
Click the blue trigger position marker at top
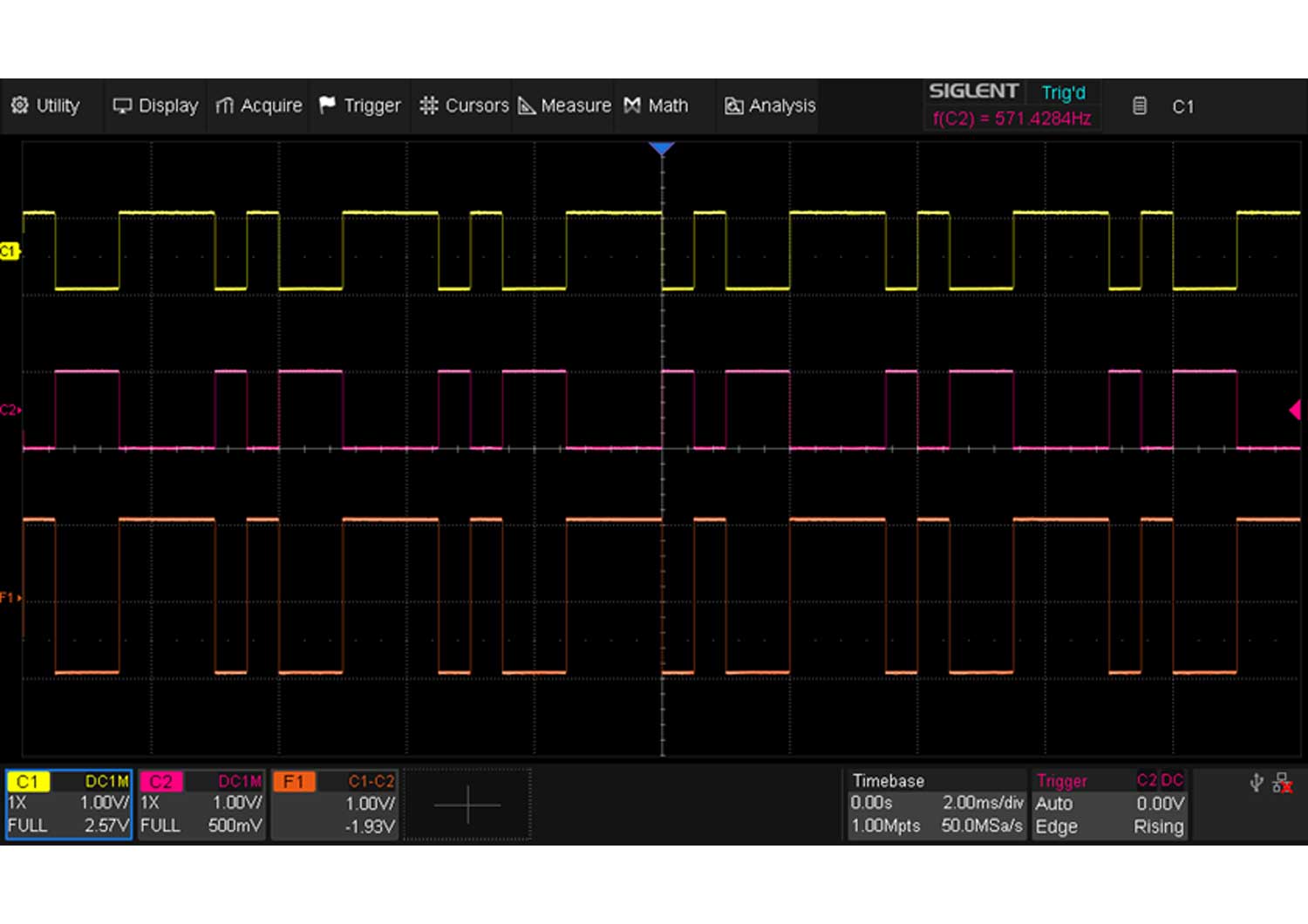662,149
